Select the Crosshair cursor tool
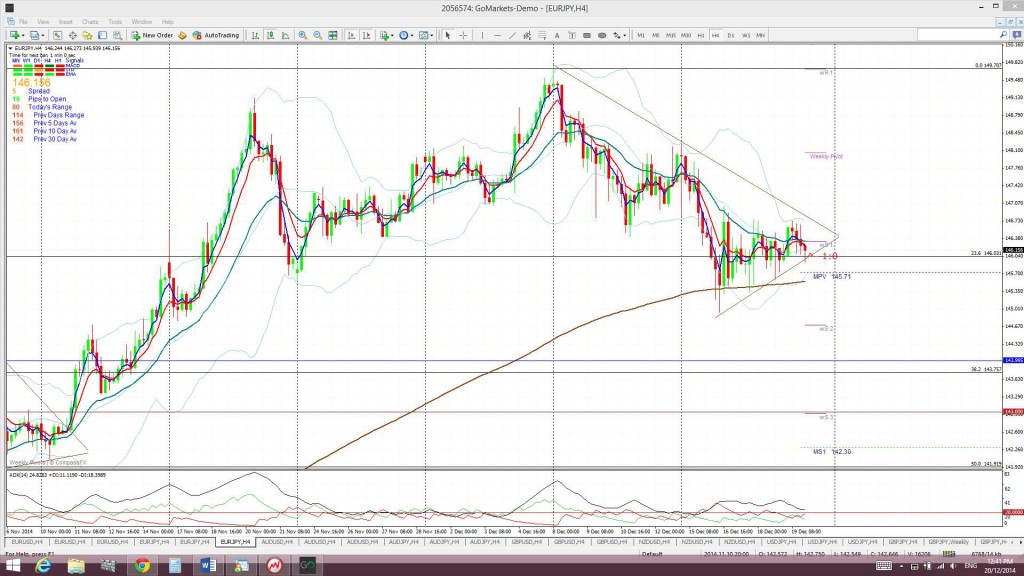Screen dimensions: 1024x576 463,35
